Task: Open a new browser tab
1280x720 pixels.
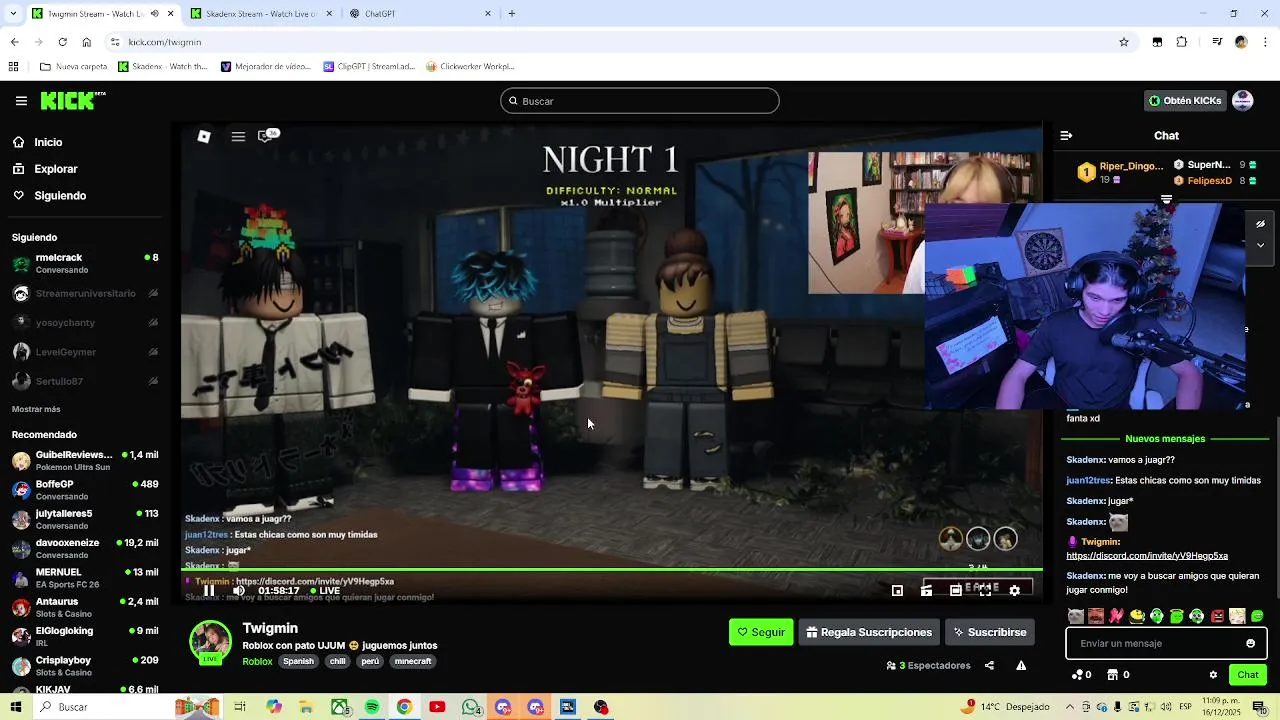Action: click(512, 14)
